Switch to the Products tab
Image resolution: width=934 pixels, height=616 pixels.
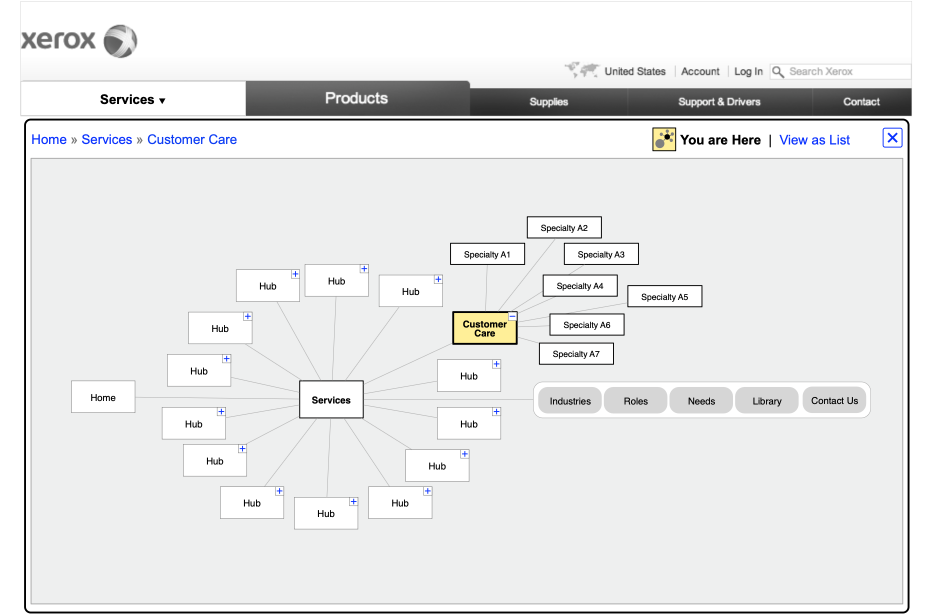(357, 98)
